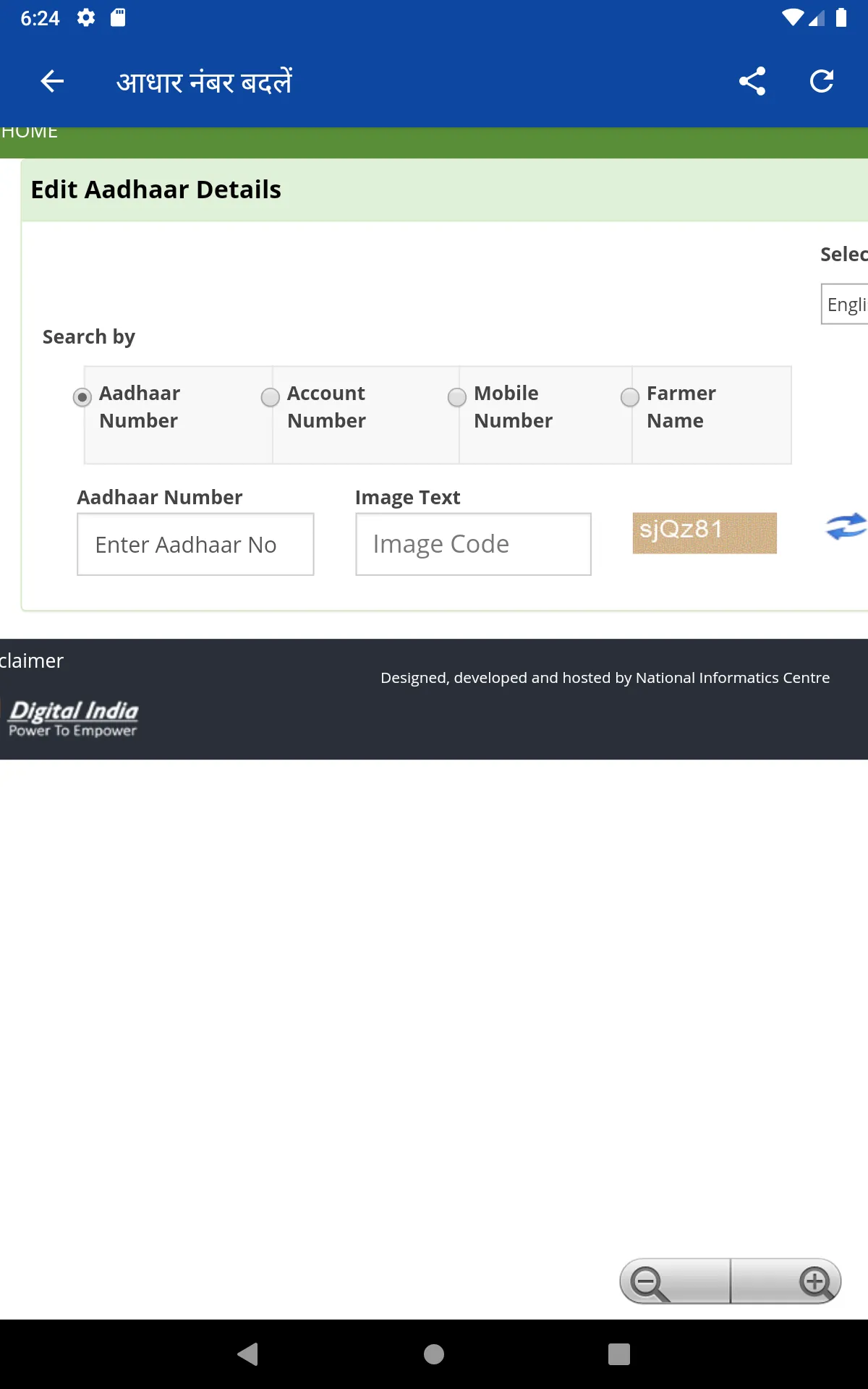The width and height of the screenshot is (868, 1389).
Task: Tap the Android back navigation button
Action: coord(248,1354)
